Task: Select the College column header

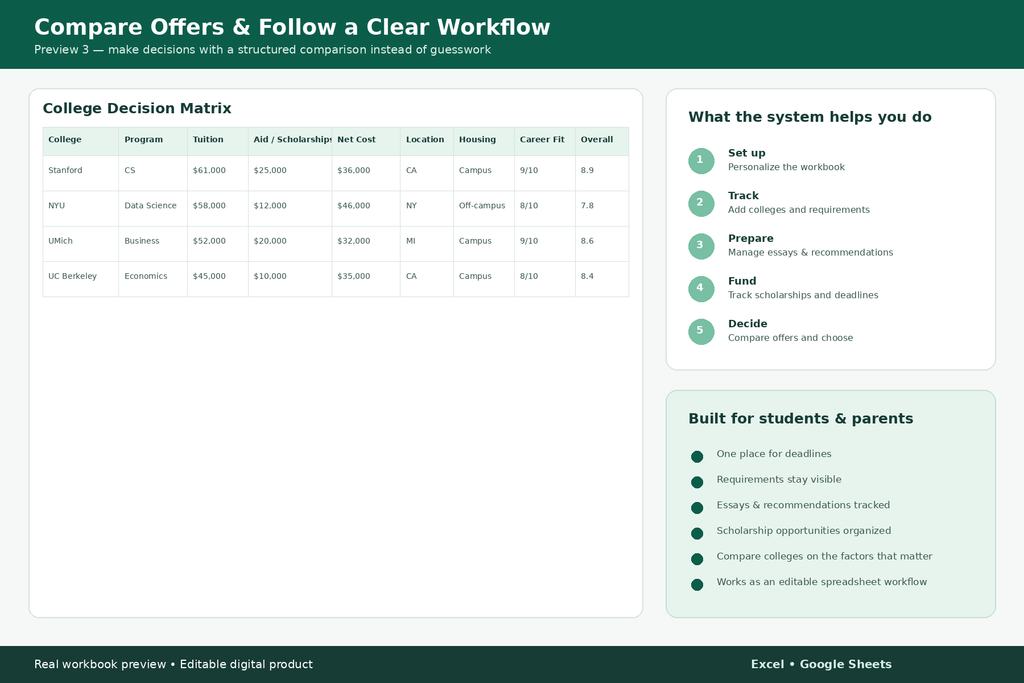Action: (81, 141)
